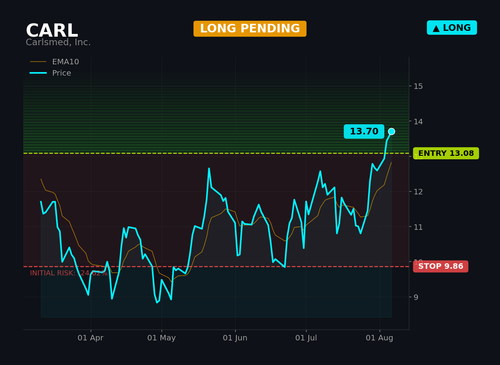Click the 01 Aug axis date label
Viewport: 500px width, 365px height.
379,338
